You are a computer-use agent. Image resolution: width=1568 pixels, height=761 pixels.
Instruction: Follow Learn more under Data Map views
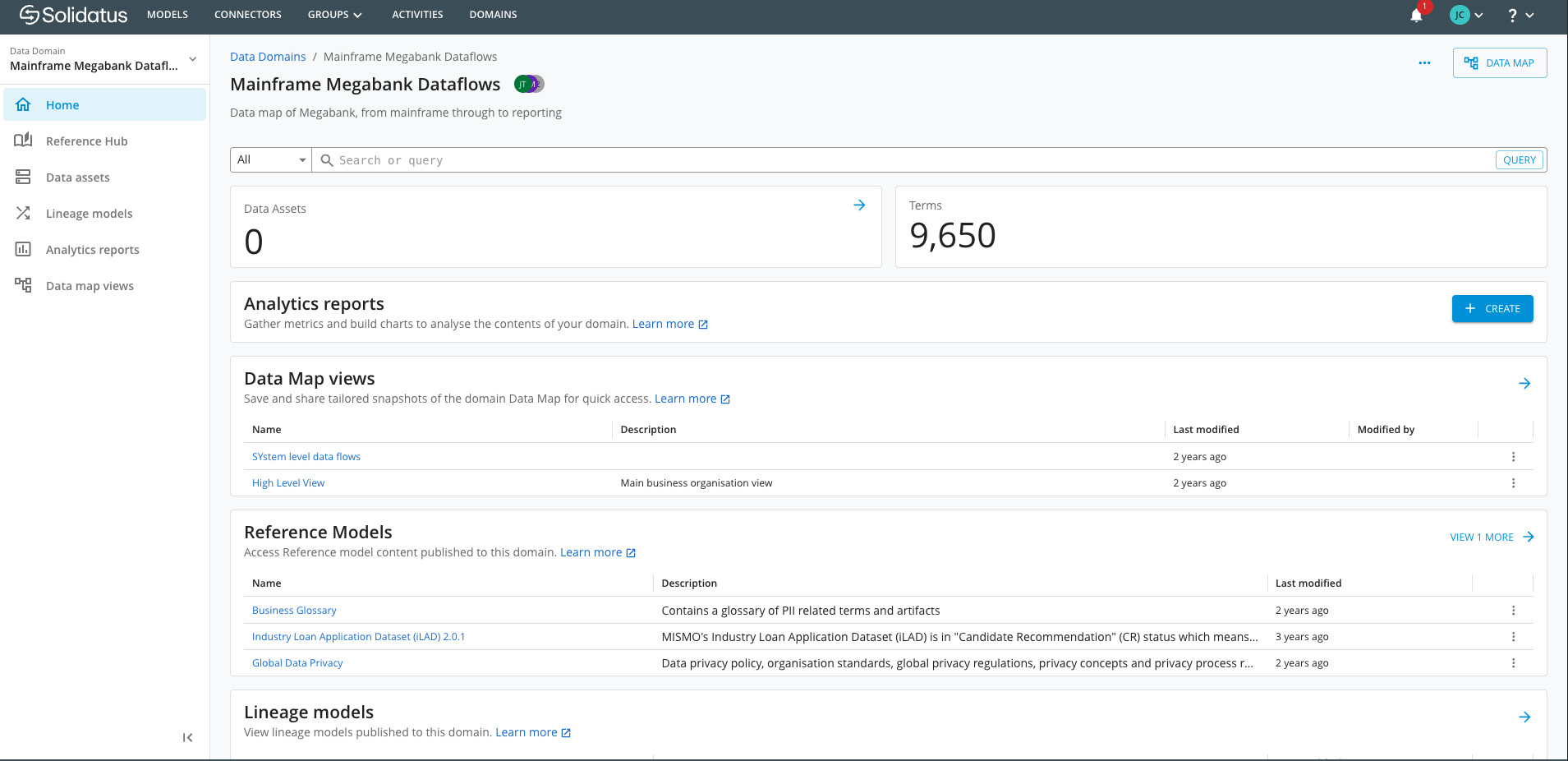pyautogui.click(x=685, y=399)
